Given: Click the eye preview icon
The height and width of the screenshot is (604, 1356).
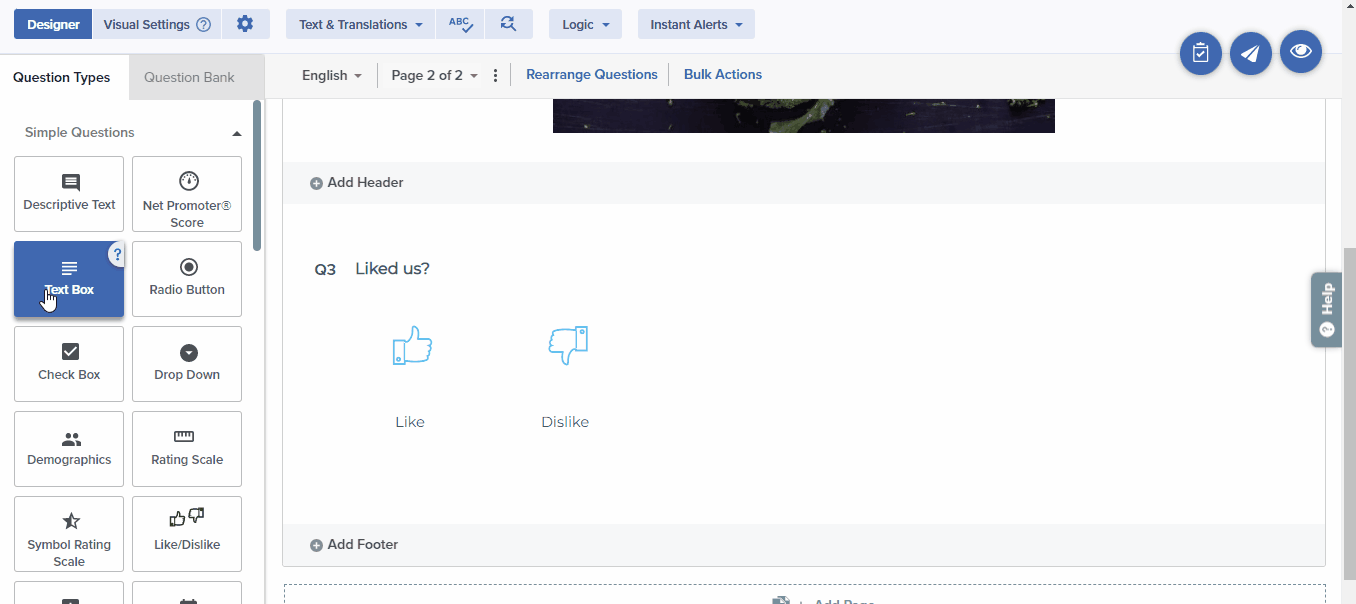Looking at the screenshot, I should (1300, 51).
